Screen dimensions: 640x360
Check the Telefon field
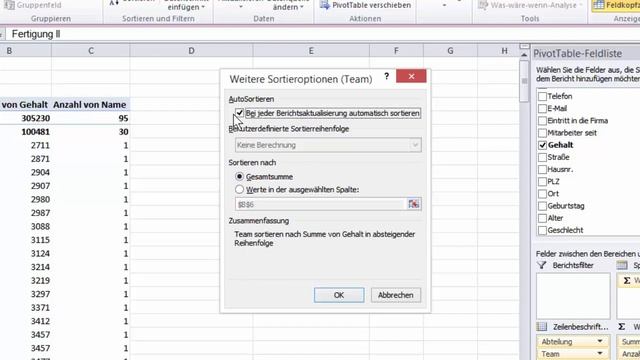point(542,96)
